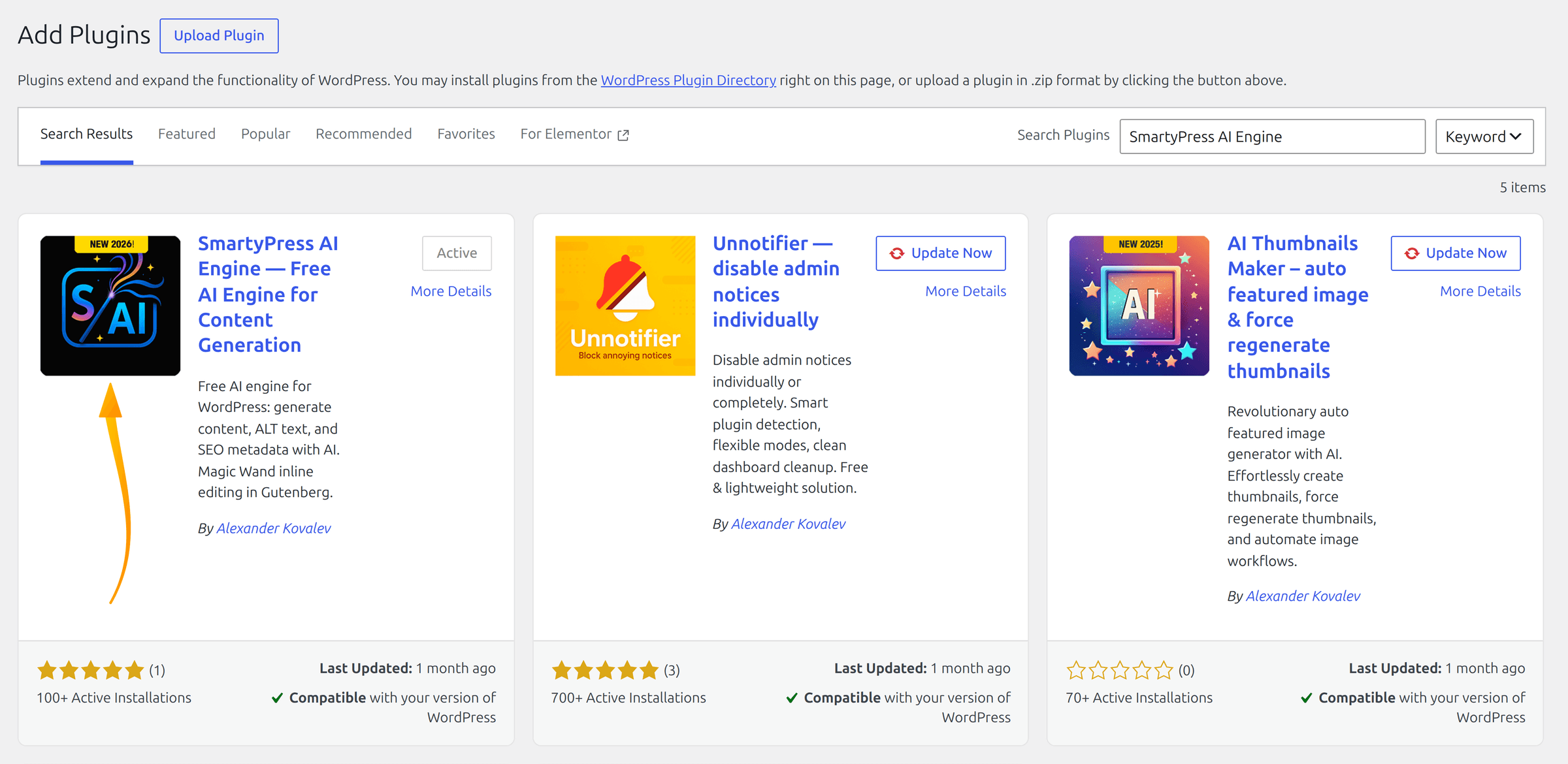Open More Details for AI Thumbnails Maker
This screenshot has height=764, width=1568.
click(x=1480, y=291)
